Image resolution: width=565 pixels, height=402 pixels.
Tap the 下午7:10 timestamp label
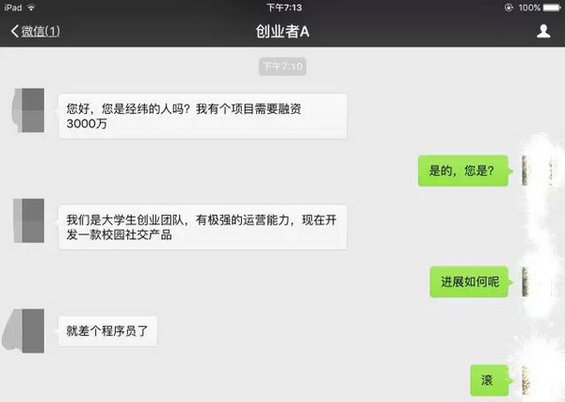(282, 66)
